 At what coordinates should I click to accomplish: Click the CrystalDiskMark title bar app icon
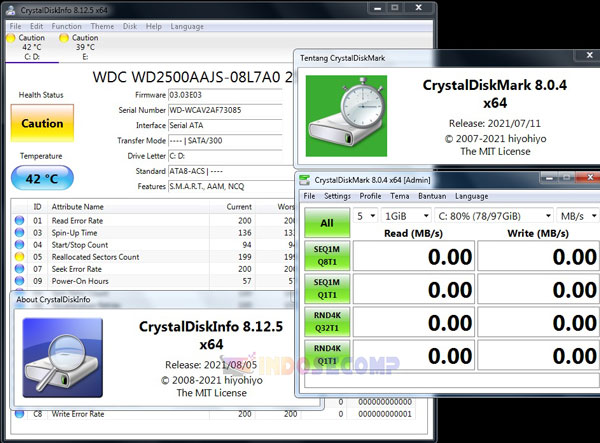[x=305, y=180]
